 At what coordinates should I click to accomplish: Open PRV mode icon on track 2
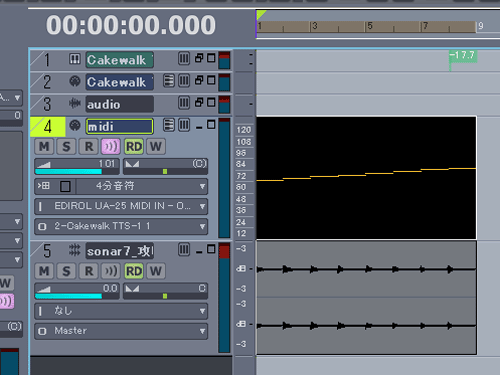pyautogui.click(x=169, y=81)
